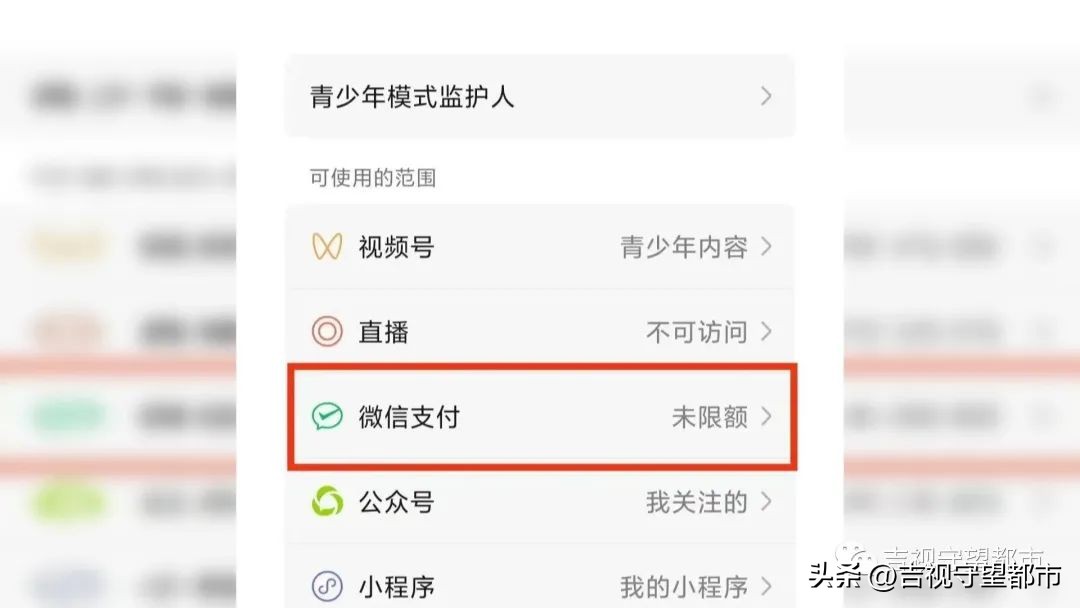
Task: Open the 视频号 settings via its chevron
Action: [766, 247]
